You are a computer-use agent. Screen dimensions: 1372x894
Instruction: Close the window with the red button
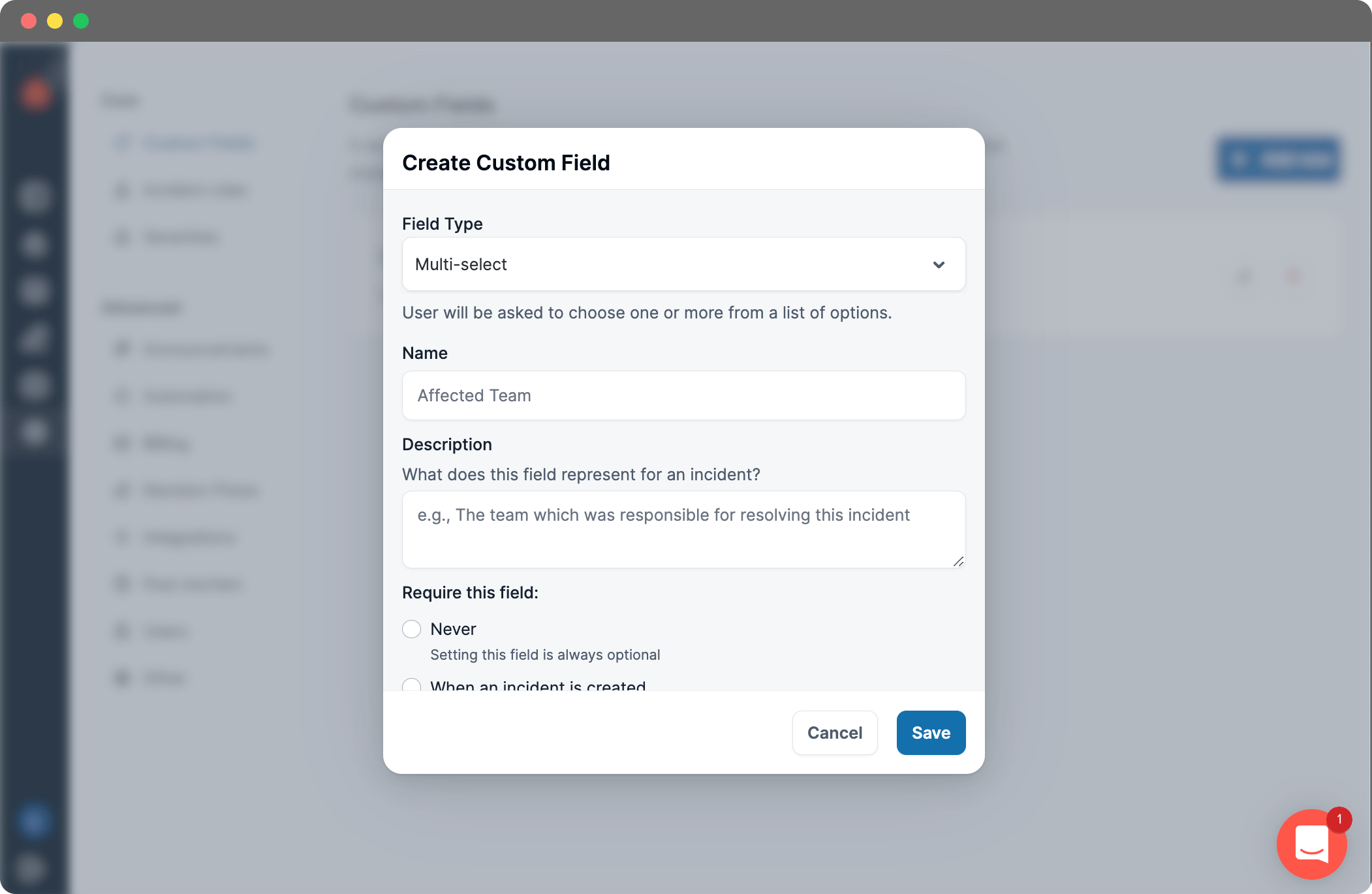coord(29,21)
